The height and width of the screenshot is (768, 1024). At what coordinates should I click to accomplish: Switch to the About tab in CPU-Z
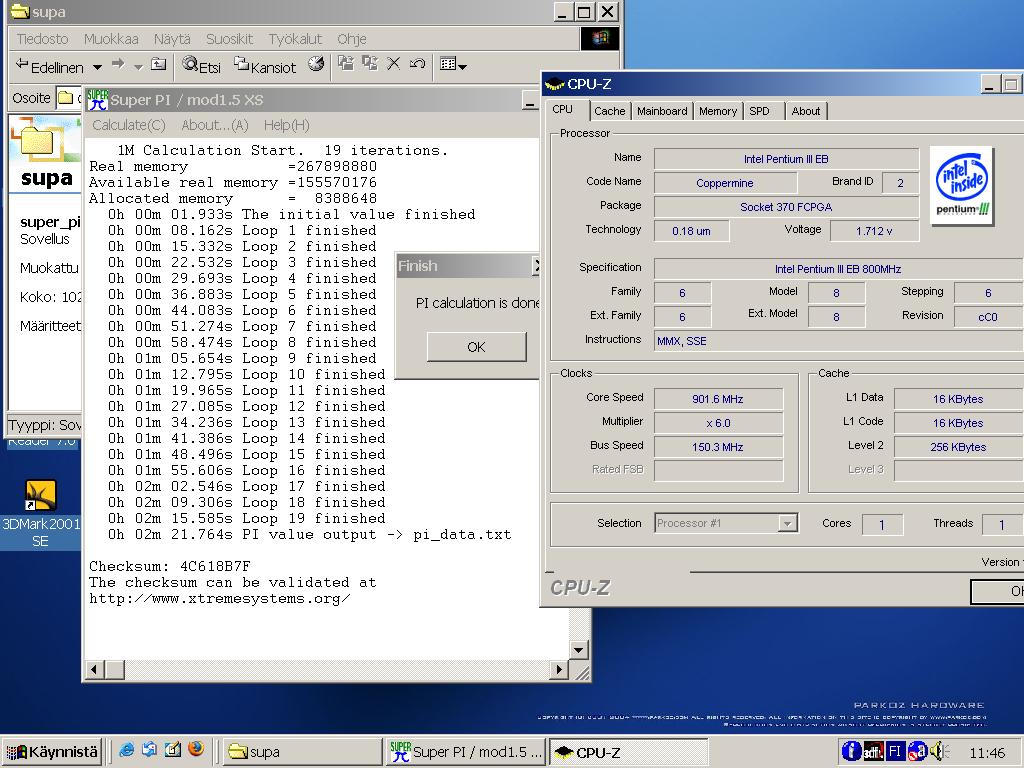point(806,111)
